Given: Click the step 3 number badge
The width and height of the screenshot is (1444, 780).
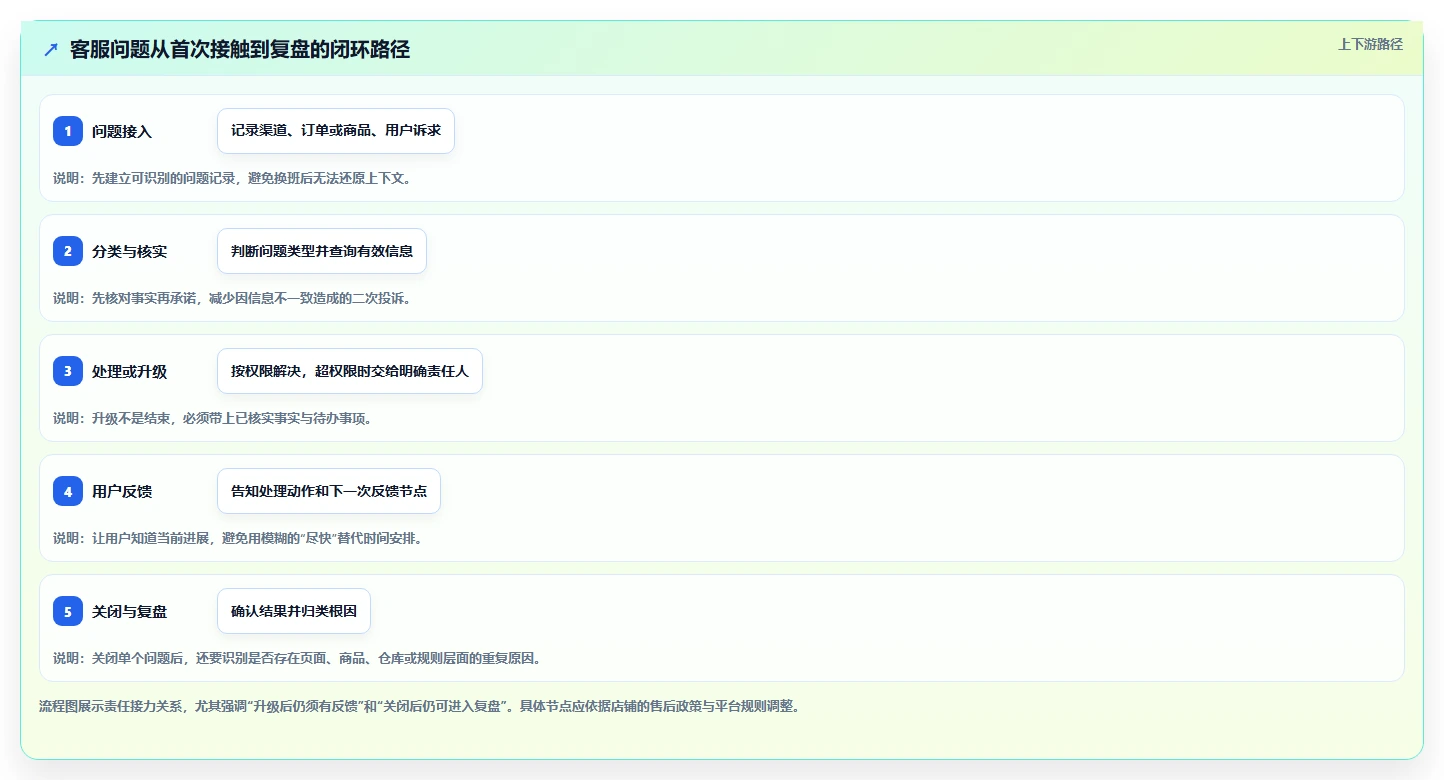Looking at the screenshot, I should pos(68,371).
